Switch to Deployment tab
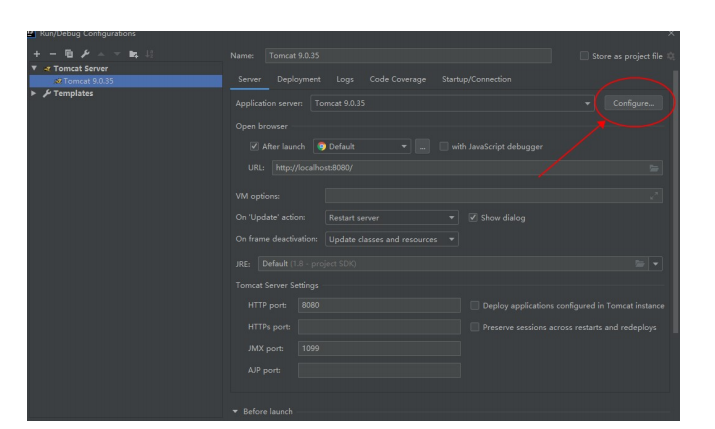 (299, 79)
